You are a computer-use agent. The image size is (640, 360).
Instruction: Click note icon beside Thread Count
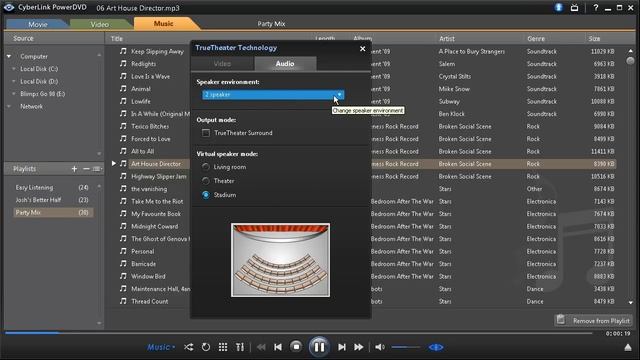[123, 301]
